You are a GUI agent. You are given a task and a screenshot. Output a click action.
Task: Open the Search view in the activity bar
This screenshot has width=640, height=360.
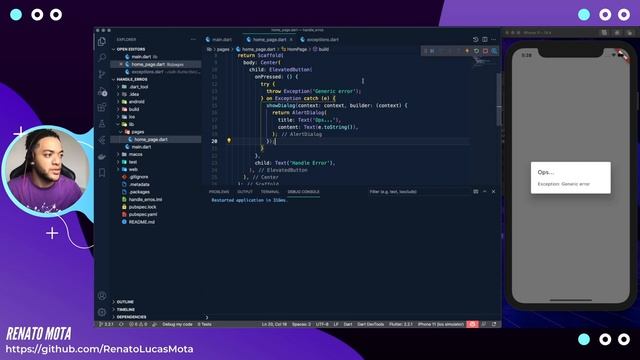(x=102, y=58)
